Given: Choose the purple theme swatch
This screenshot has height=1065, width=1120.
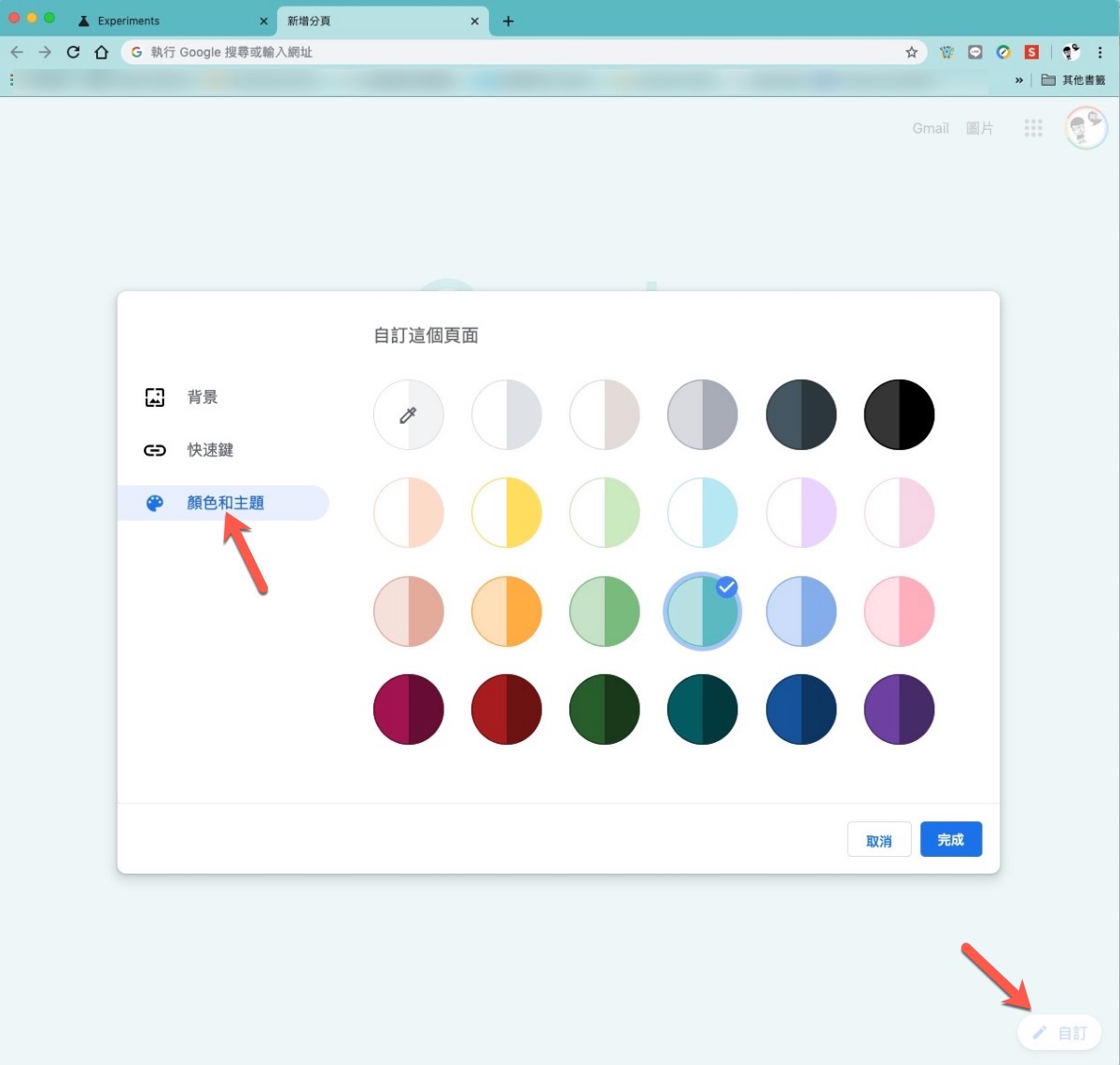Looking at the screenshot, I should tap(899, 709).
